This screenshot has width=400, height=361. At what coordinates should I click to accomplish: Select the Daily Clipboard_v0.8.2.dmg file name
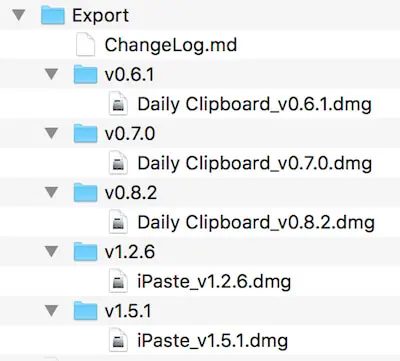tap(256, 223)
